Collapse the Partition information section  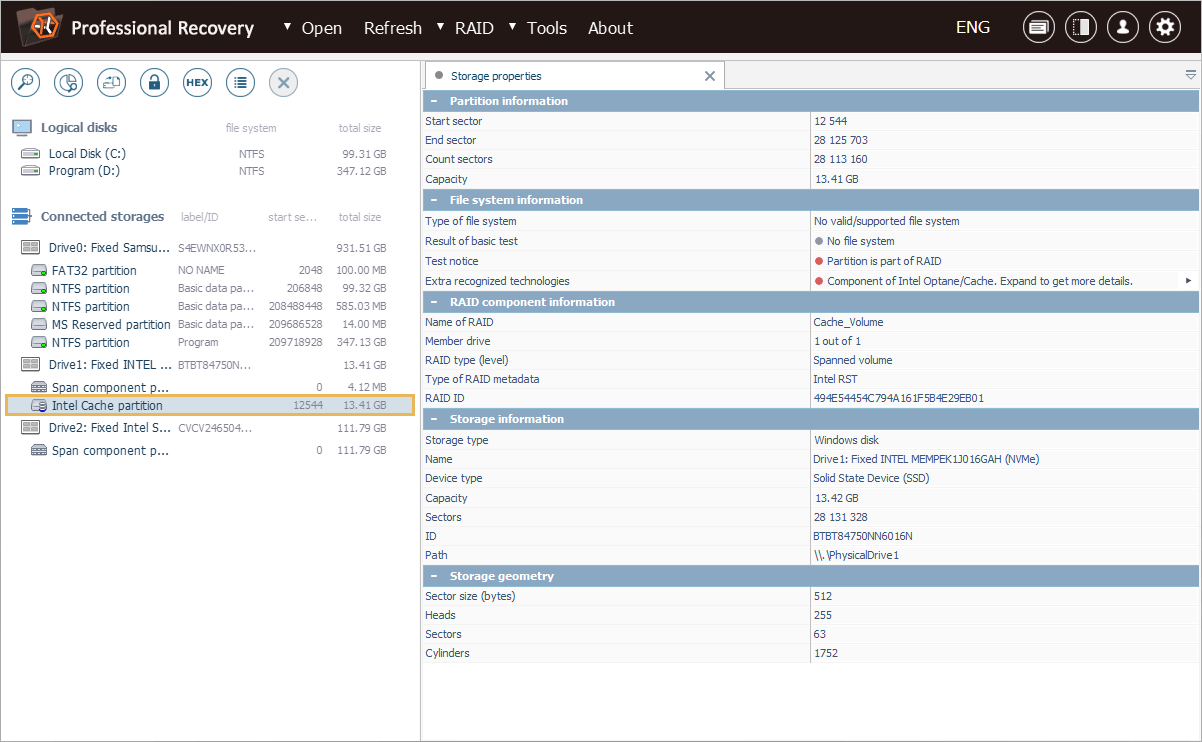pyautogui.click(x=434, y=101)
